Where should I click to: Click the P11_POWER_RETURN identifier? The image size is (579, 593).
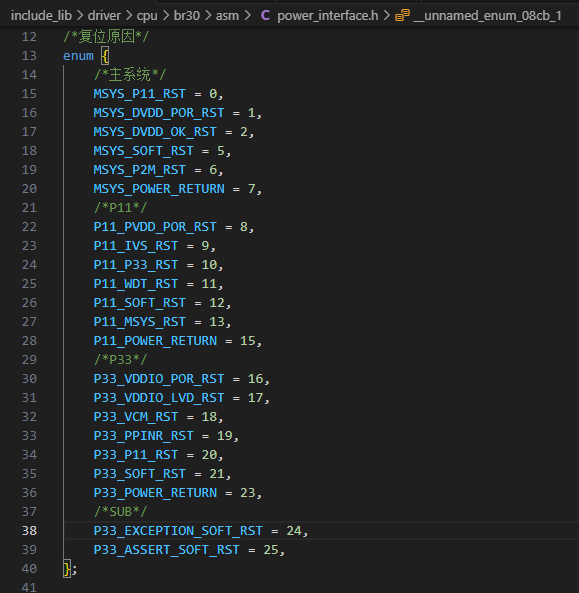(x=155, y=341)
